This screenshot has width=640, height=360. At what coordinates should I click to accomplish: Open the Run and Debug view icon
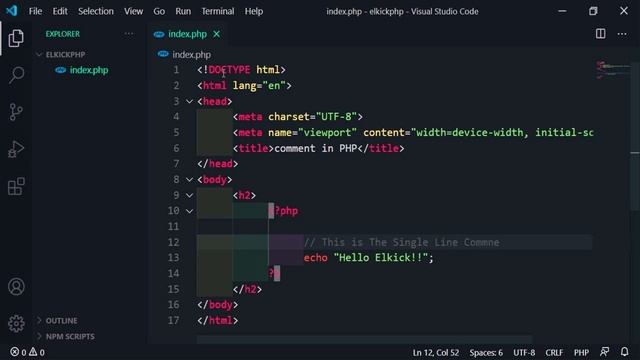click(x=16, y=149)
